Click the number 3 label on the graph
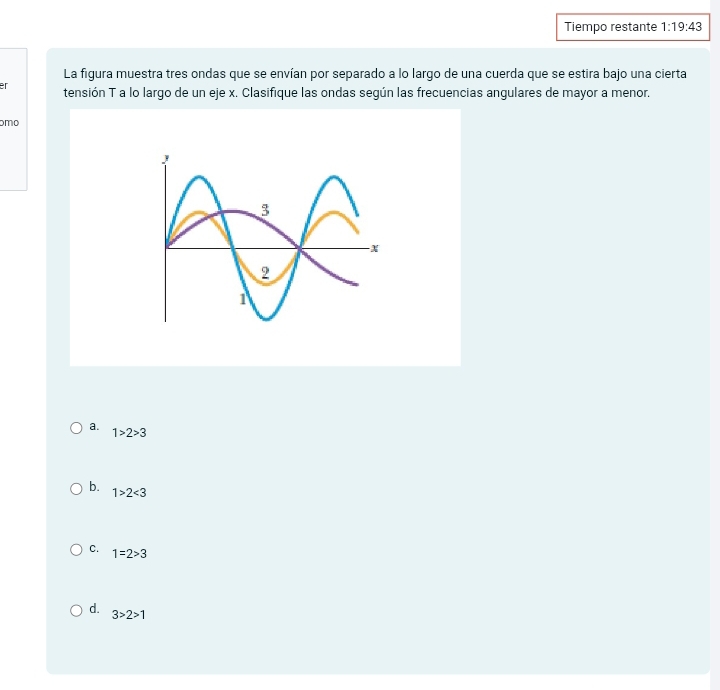720x690 pixels. tap(265, 210)
